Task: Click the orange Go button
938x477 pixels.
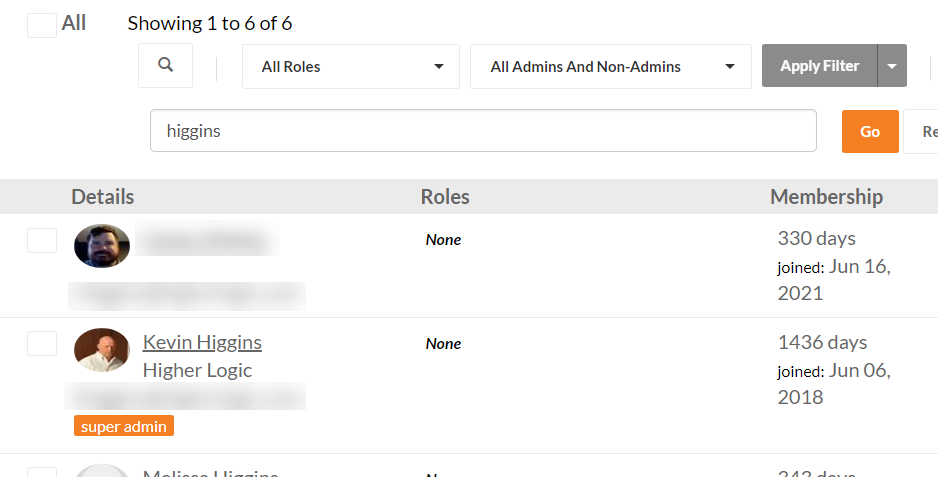Action: [870, 131]
